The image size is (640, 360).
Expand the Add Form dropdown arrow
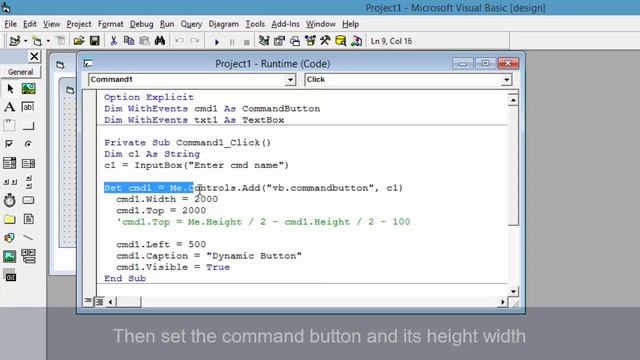pyautogui.click(x=48, y=41)
